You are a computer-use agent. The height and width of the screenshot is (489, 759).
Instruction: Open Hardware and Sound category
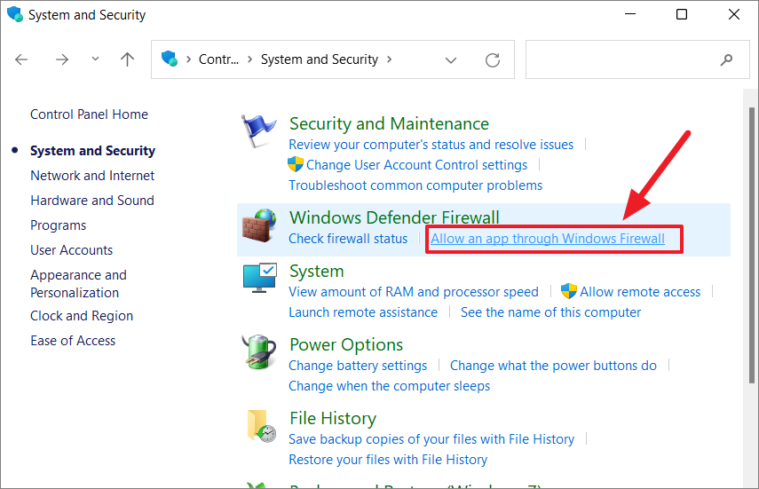coord(92,200)
